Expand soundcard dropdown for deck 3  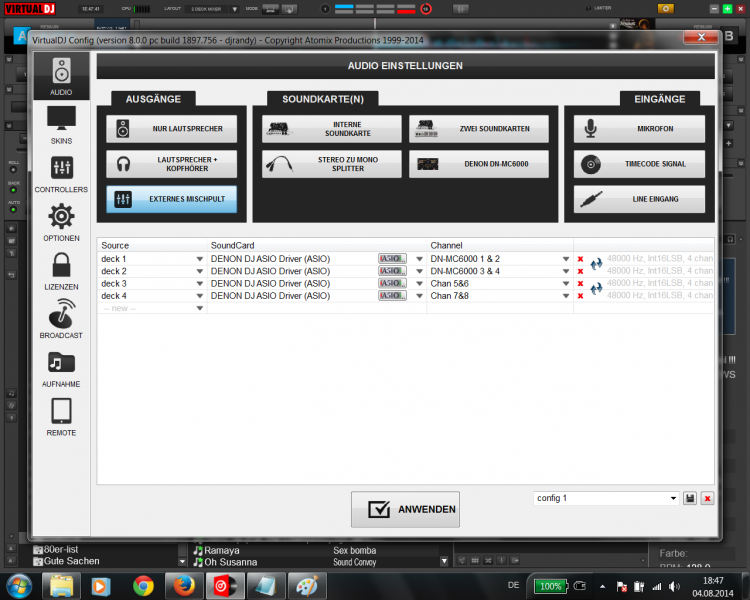[x=419, y=284]
